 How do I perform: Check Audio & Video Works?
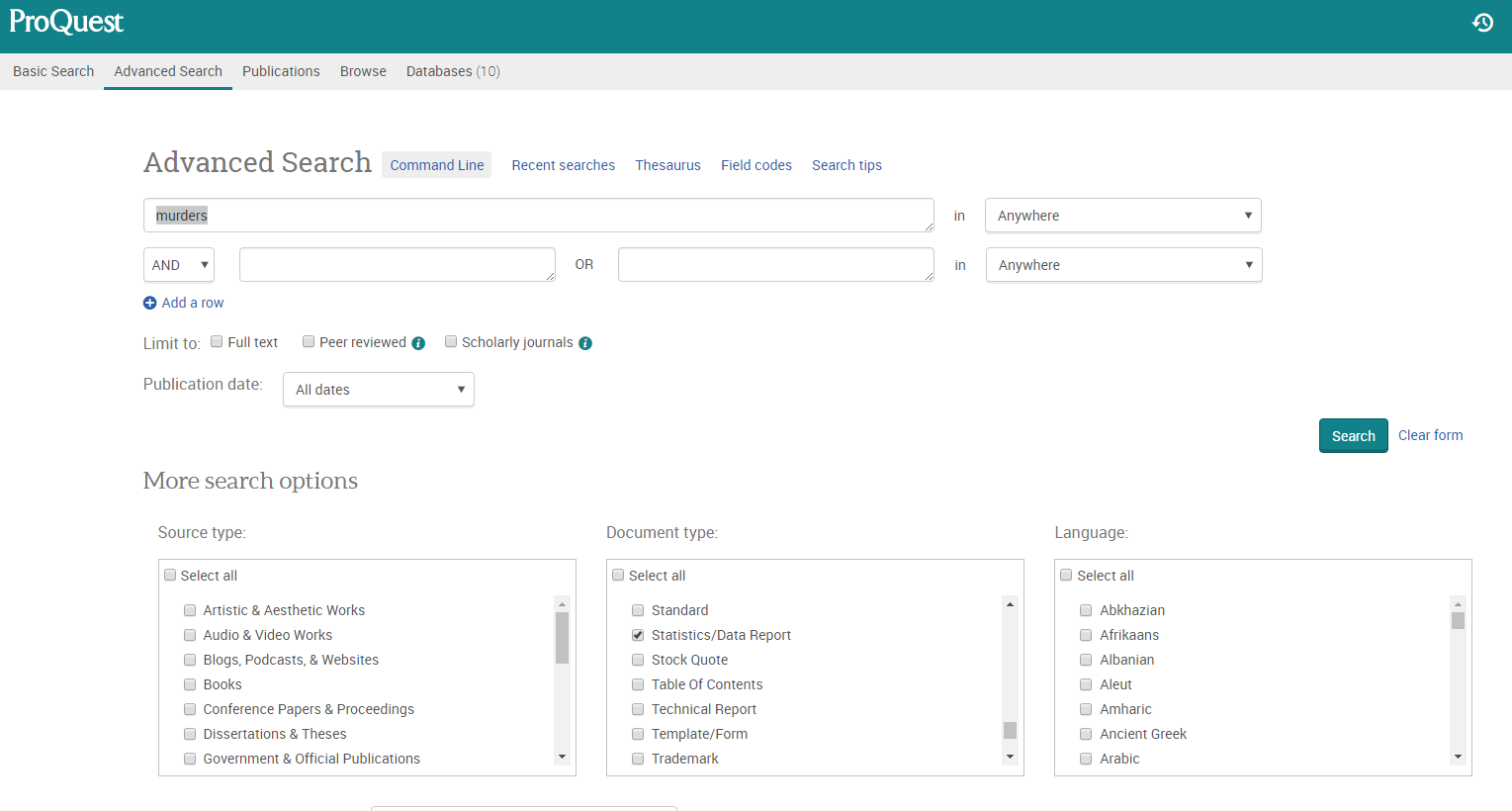(x=190, y=635)
